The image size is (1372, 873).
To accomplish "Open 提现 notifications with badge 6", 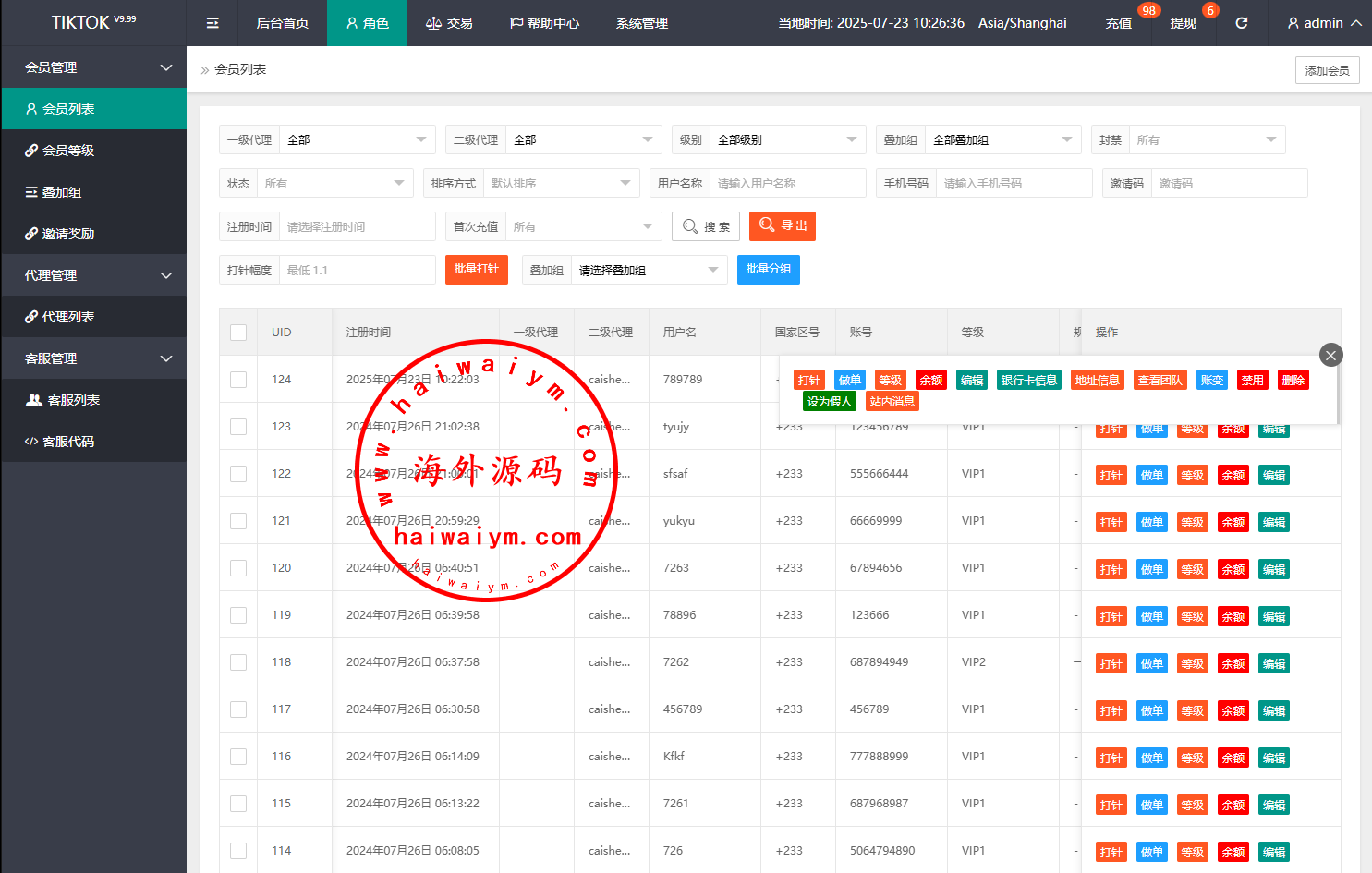I will coord(1184,23).
